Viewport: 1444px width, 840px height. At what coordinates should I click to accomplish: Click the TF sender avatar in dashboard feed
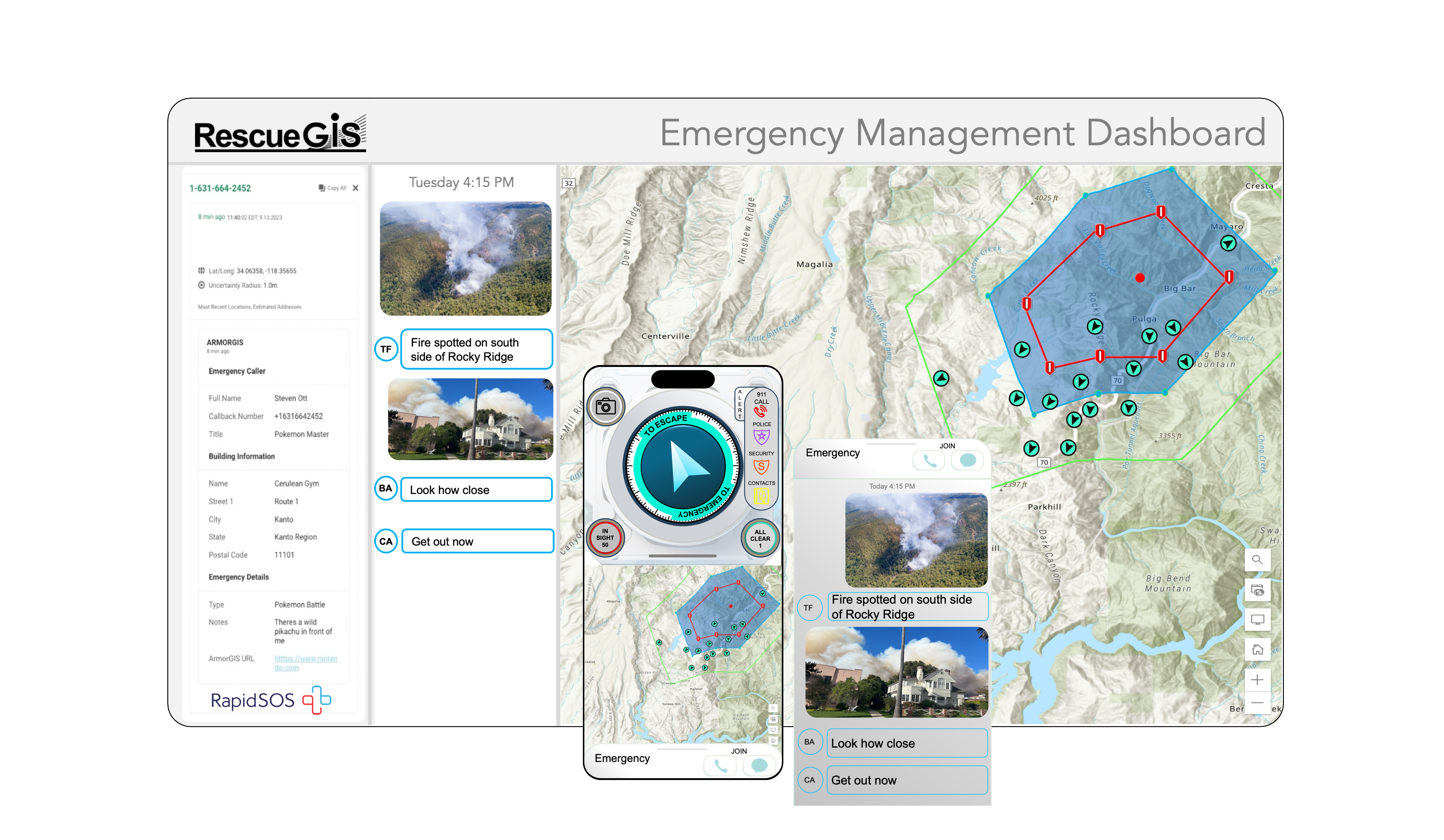pyautogui.click(x=386, y=349)
